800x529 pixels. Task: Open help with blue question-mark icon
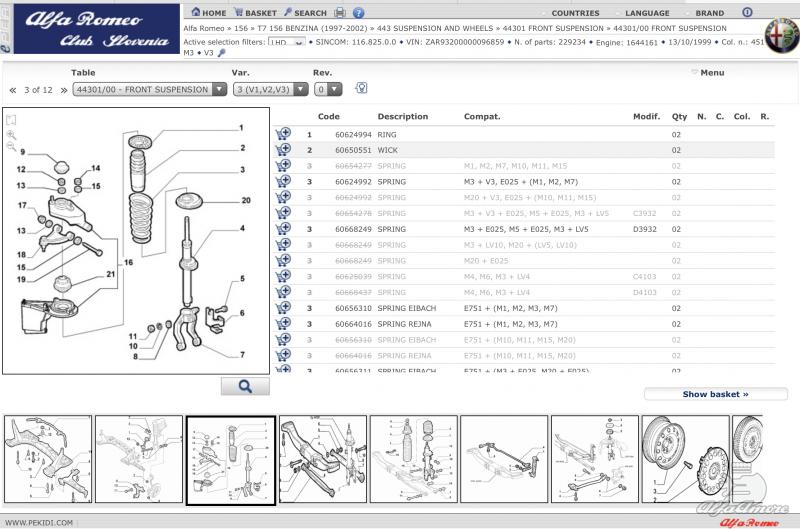click(x=359, y=13)
